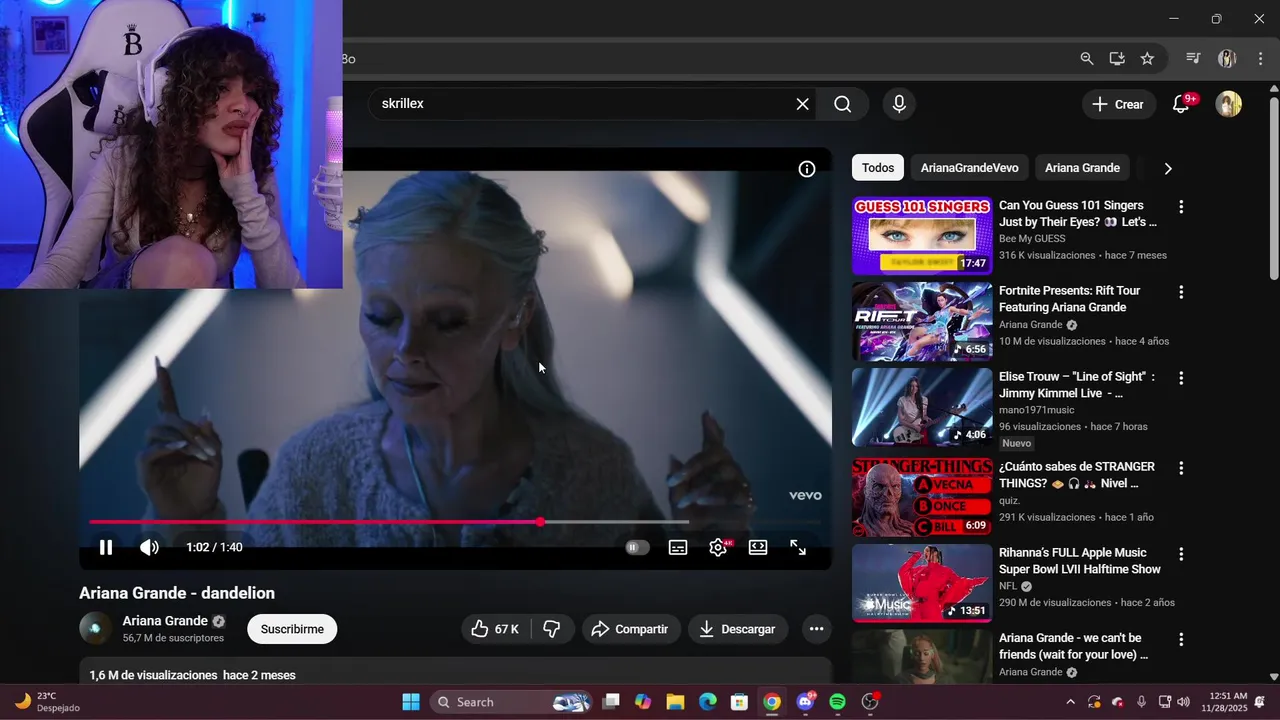Pause the dandelion video

click(105, 547)
